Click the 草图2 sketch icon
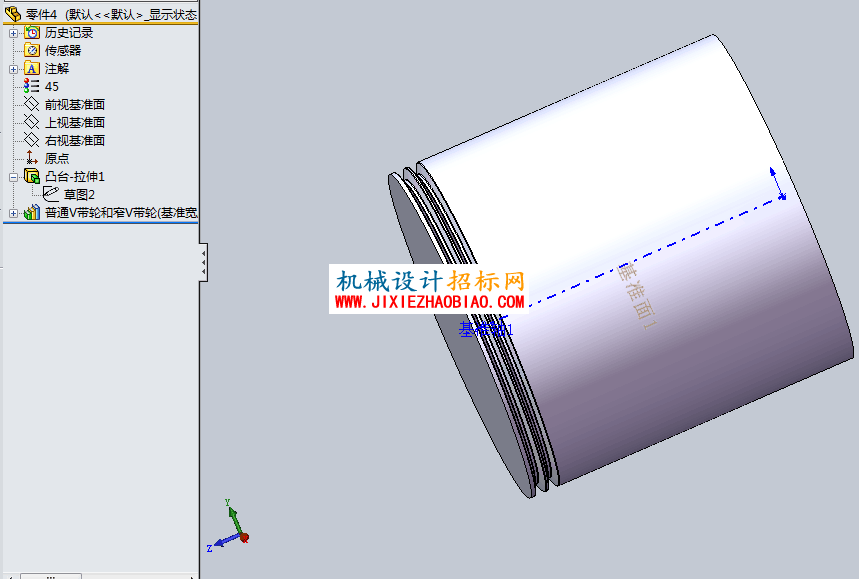Image resolution: width=859 pixels, height=579 pixels. (x=51, y=194)
